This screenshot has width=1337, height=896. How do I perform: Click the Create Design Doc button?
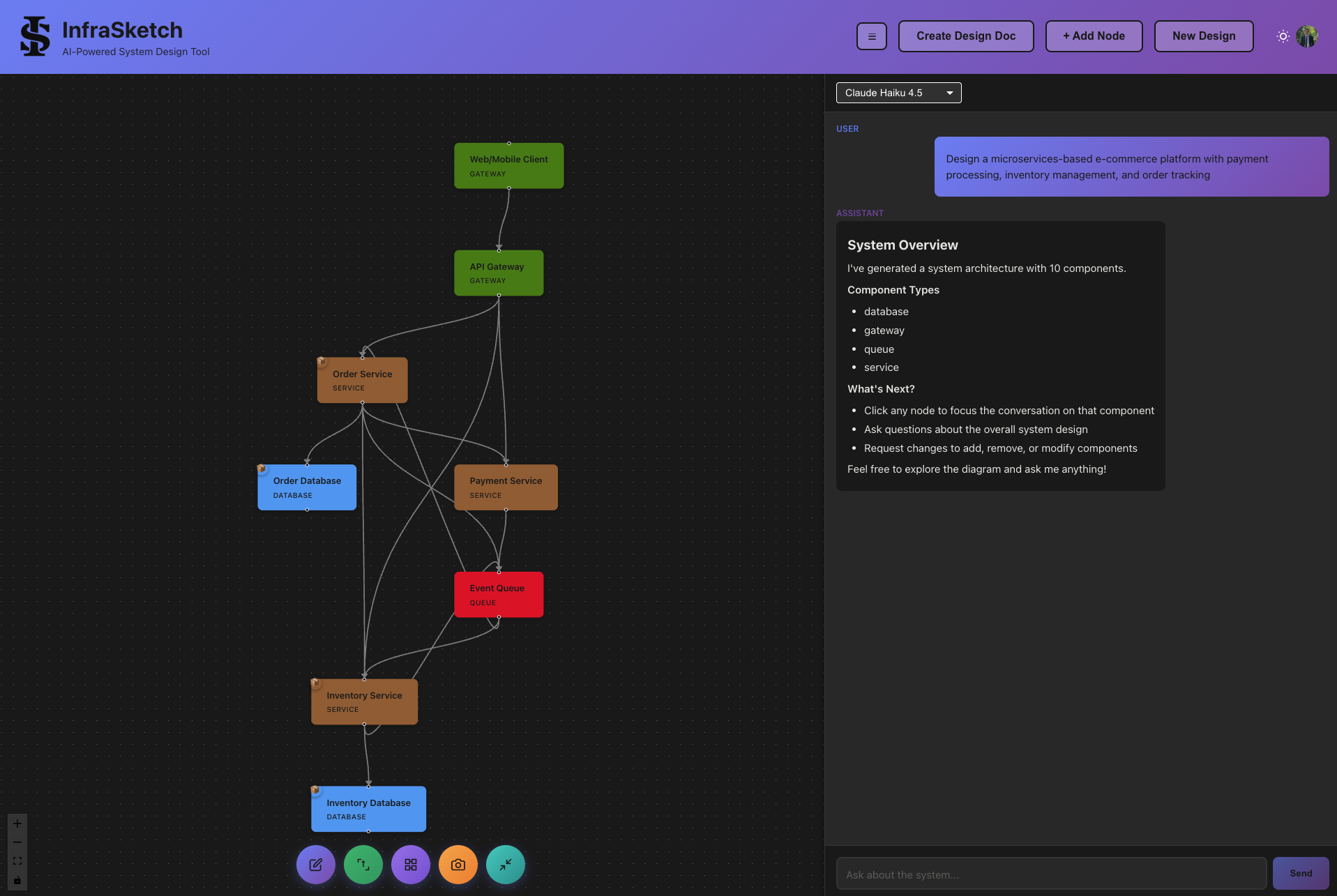(x=966, y=36)
